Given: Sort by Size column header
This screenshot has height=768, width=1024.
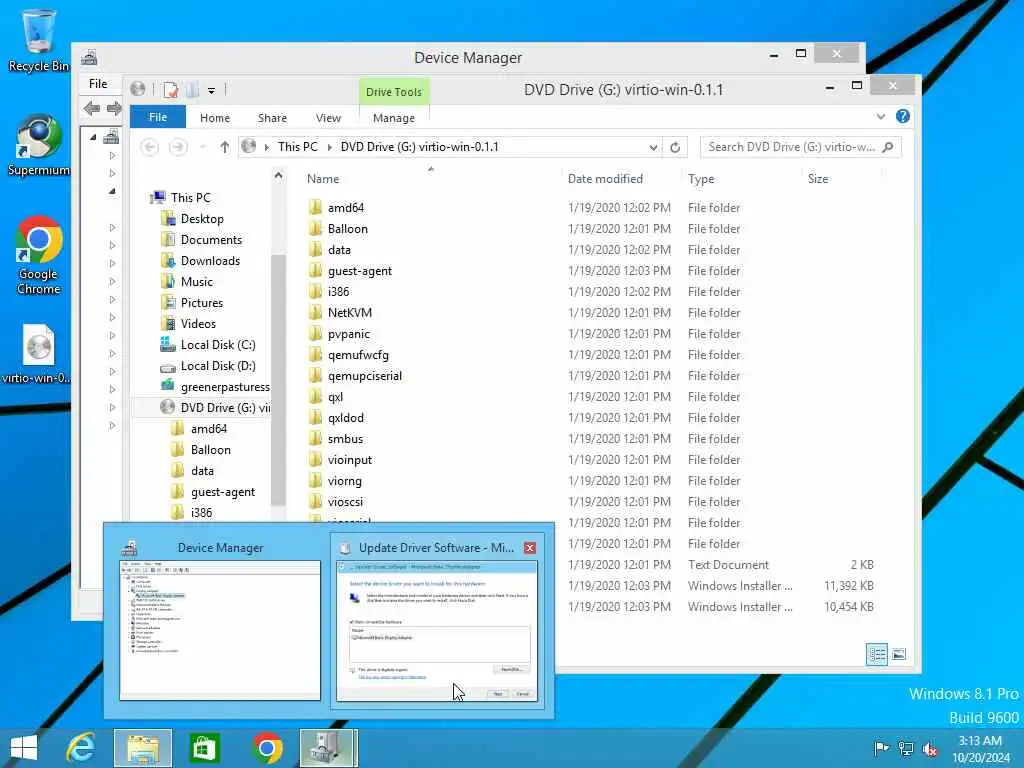Looking at the screenshot, I should click(x=818, y=179).
